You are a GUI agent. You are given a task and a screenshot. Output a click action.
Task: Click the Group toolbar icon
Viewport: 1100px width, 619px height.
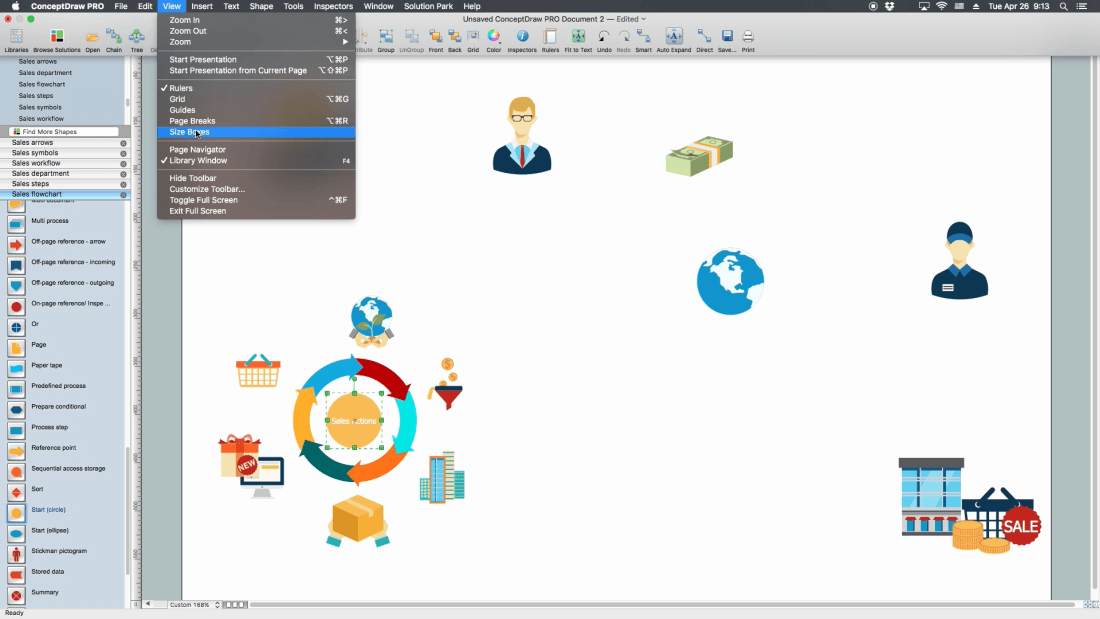tap(386, 40)
